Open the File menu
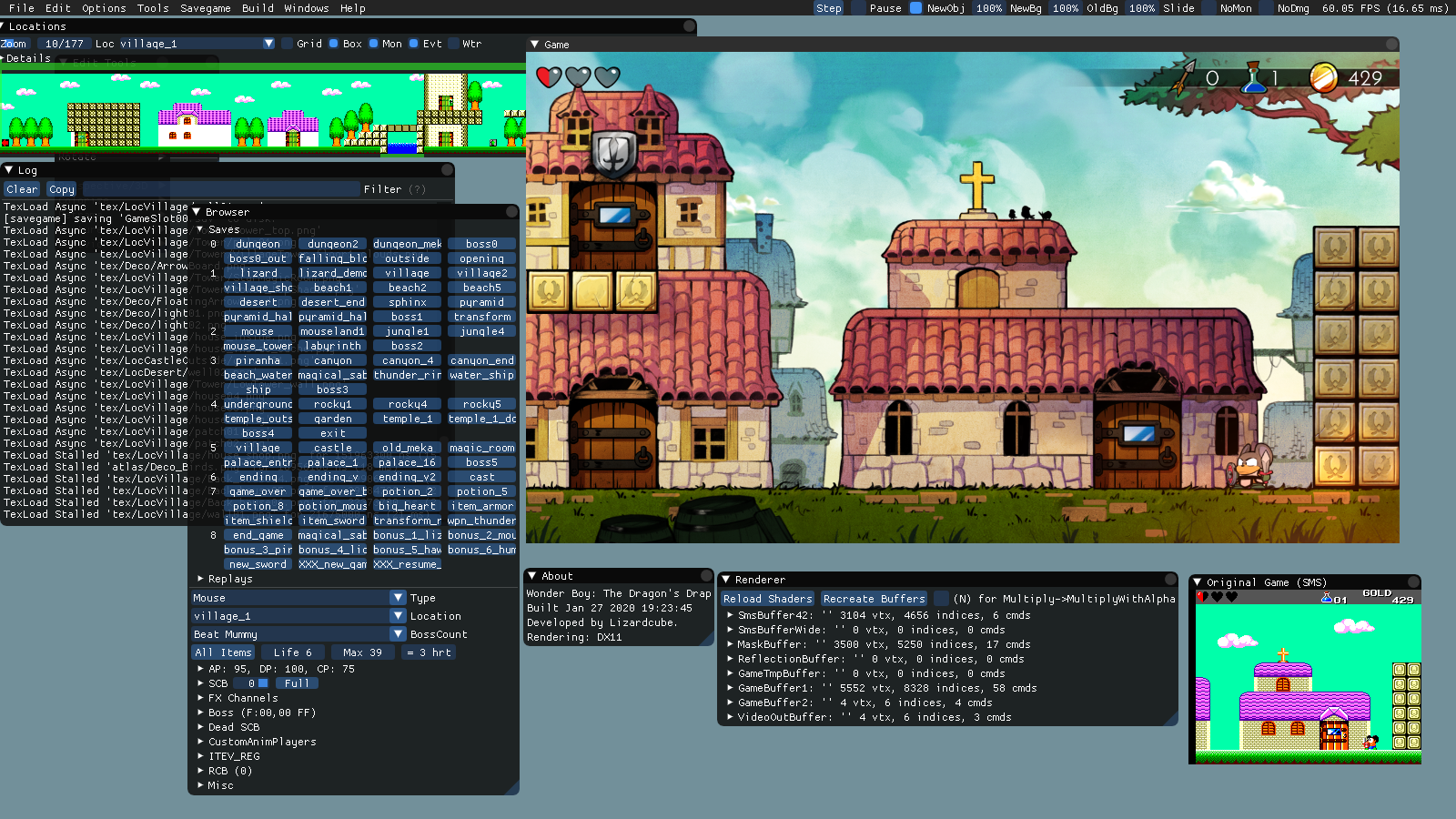Screen dimensions: 1456x819 click(x=22, y=8)
